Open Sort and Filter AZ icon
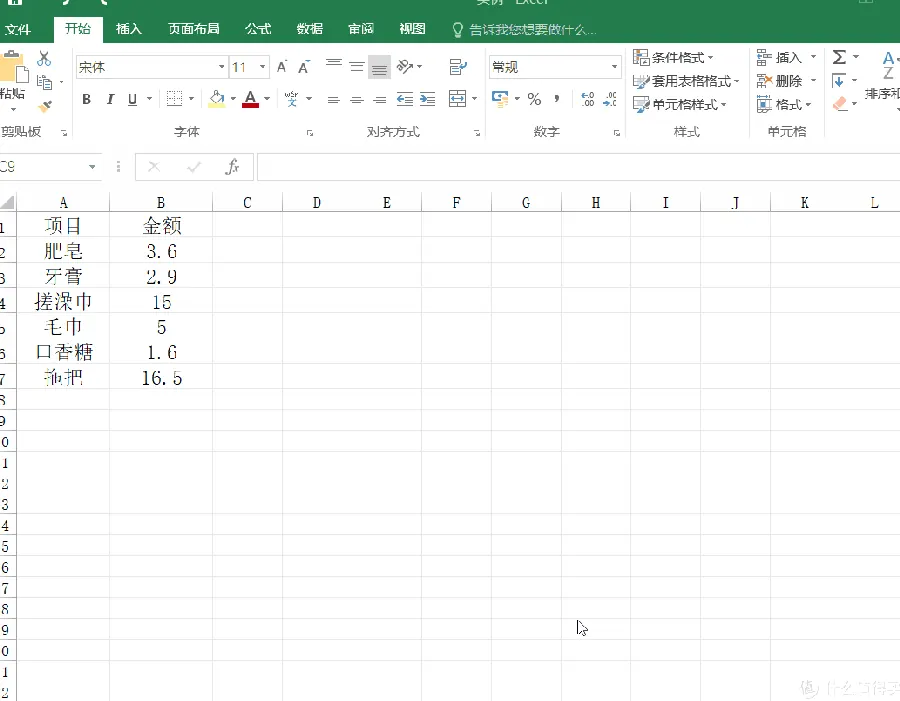The width and height of the screenshot is (900, 701). [888, 65]
